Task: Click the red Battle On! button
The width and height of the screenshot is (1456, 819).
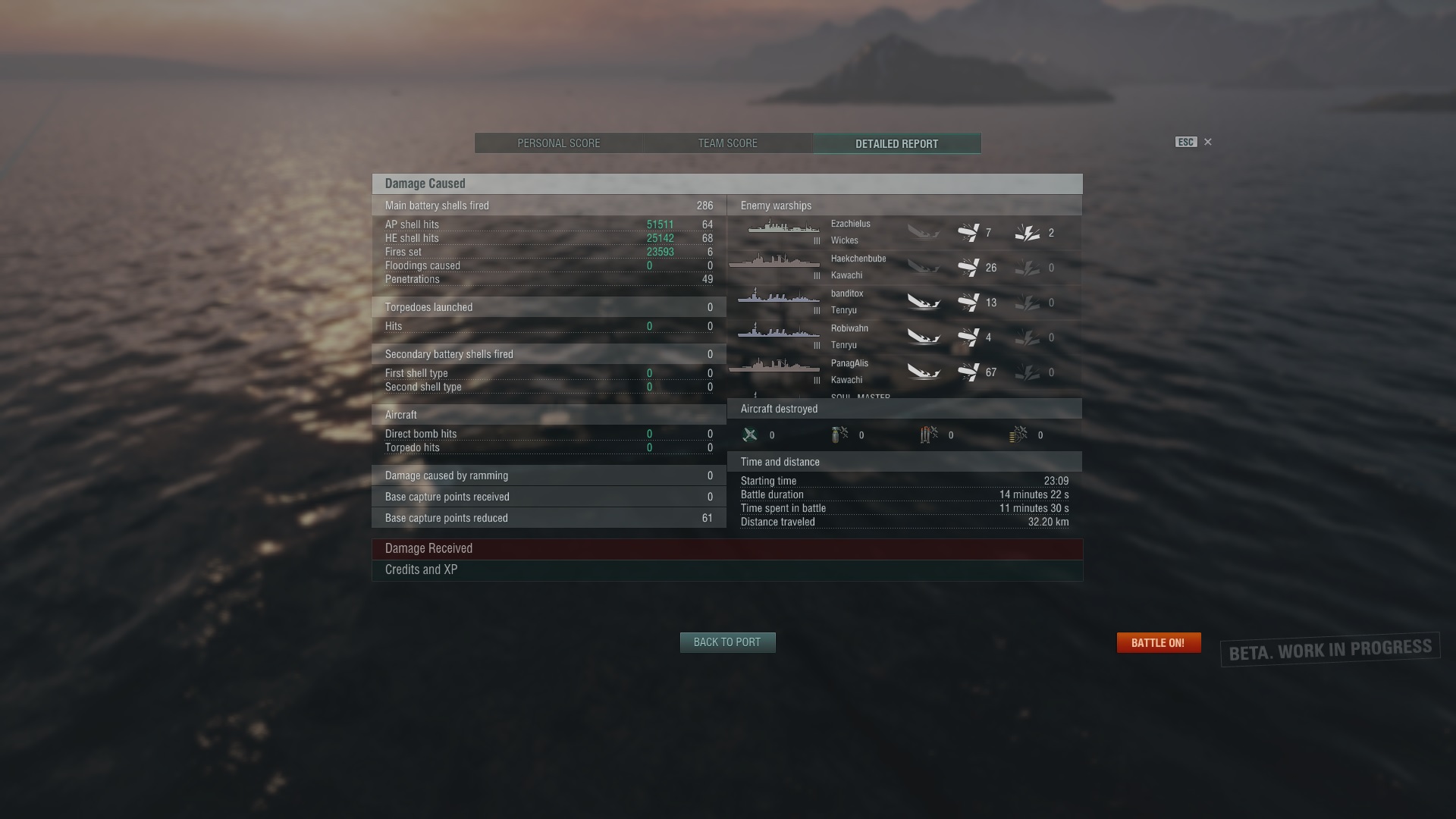Action: (1159, 643)
